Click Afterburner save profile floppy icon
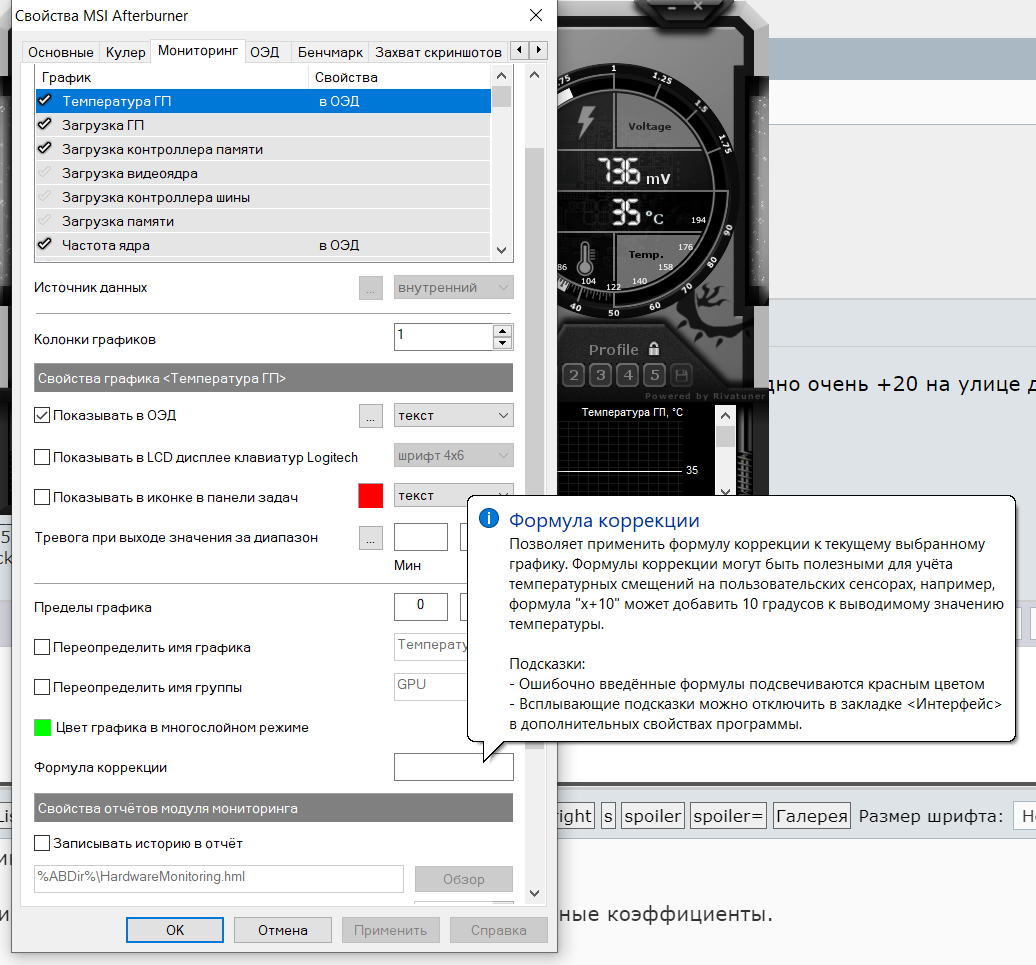The image size is (1036, 965). click(682, 375)
